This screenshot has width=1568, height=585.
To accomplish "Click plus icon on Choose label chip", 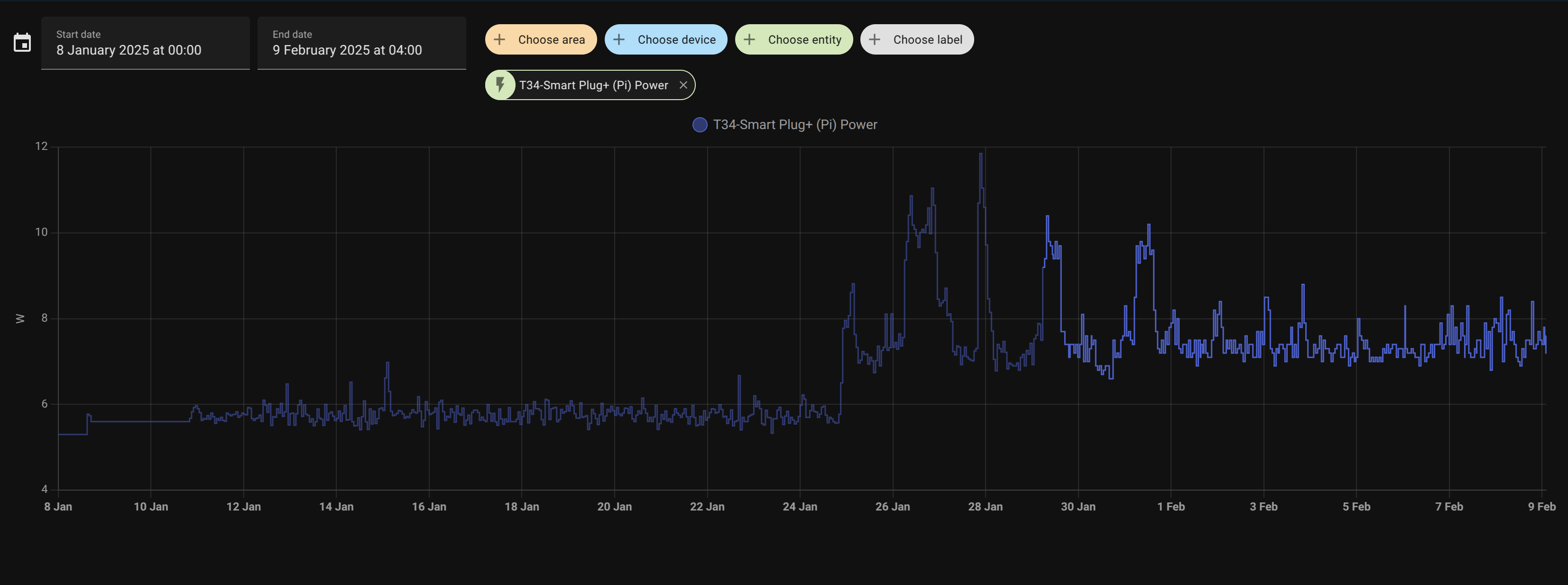I will pos(875,39).
